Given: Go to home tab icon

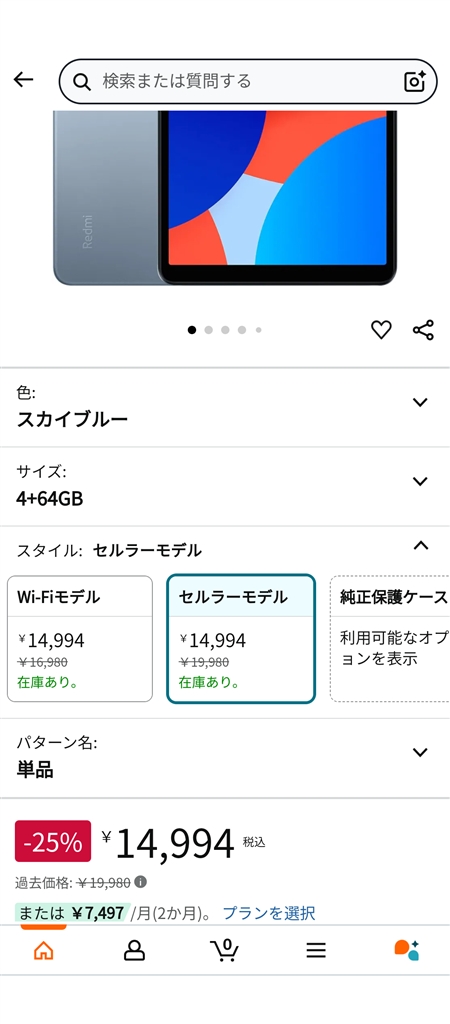Looking at the screenshot, I should pyautogui.click(x=43, y=950).
